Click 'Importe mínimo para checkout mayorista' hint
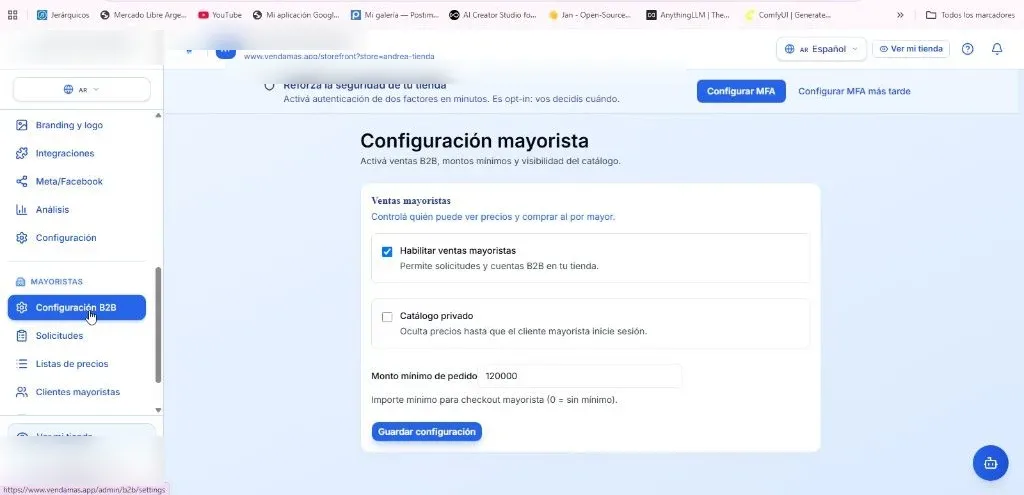Screen dimensions: 1024x495 tap(494, 400)
